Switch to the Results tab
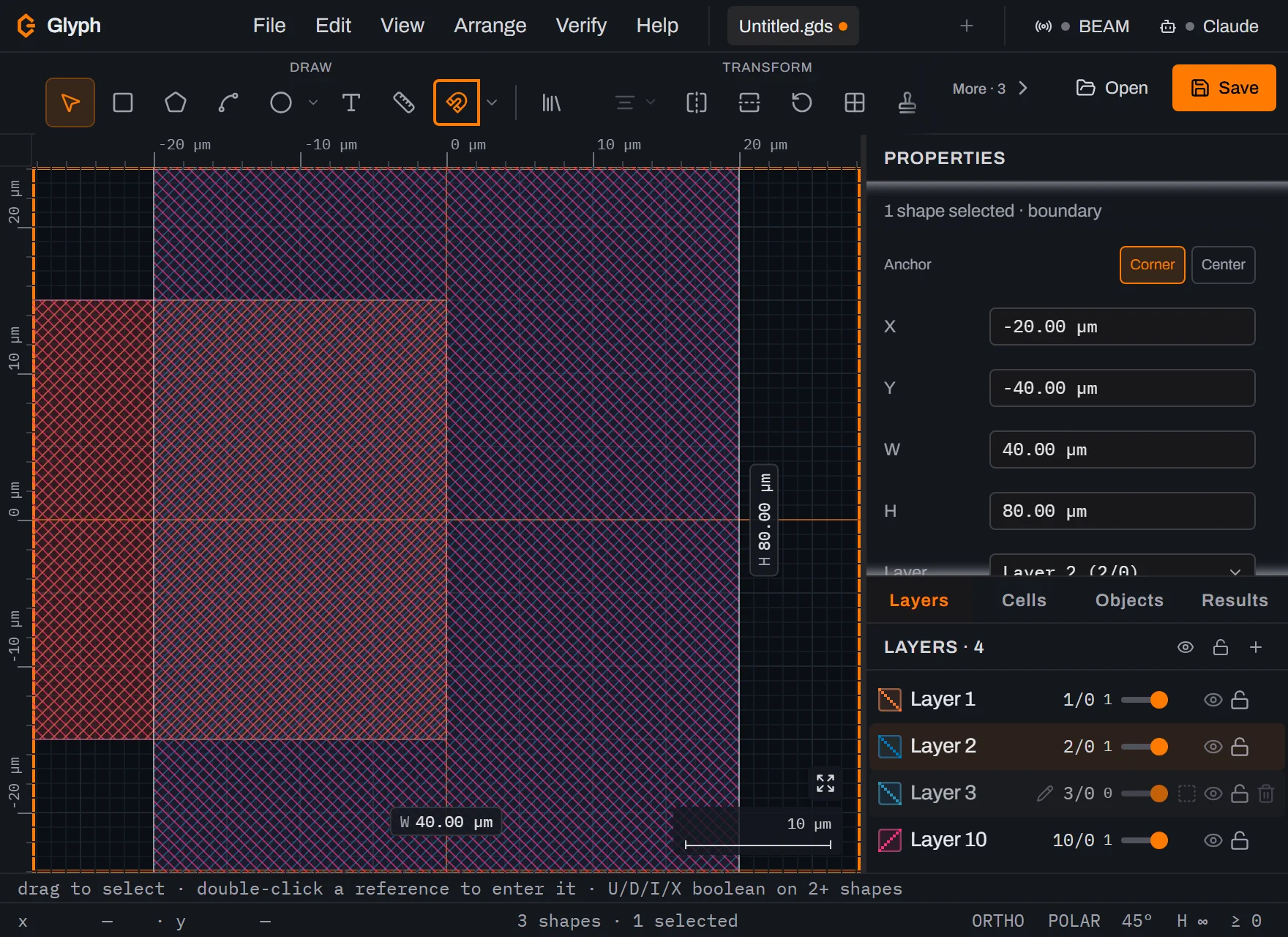Screen dimensions: 1288x937 click(1235, 600)
